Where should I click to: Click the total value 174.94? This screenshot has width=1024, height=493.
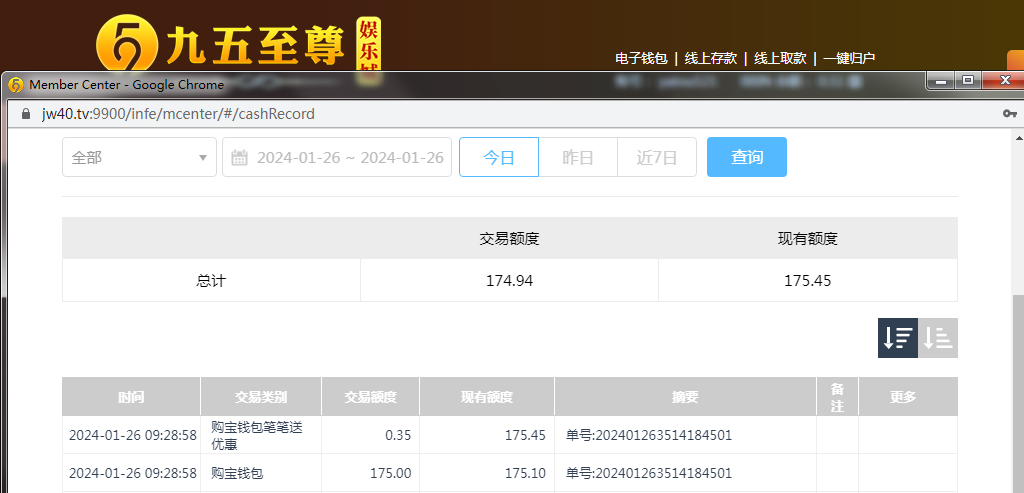[509, 281]
